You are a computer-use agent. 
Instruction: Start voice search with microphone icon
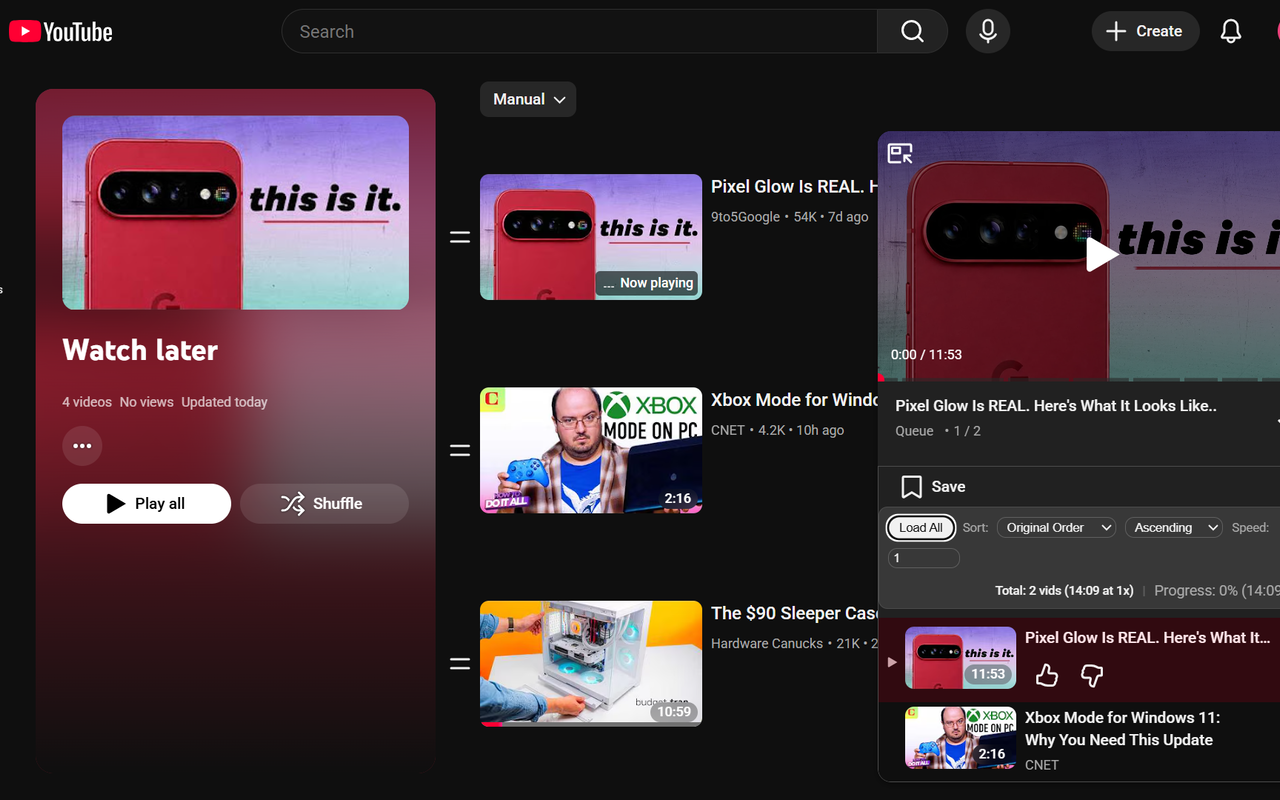point(988,32)
